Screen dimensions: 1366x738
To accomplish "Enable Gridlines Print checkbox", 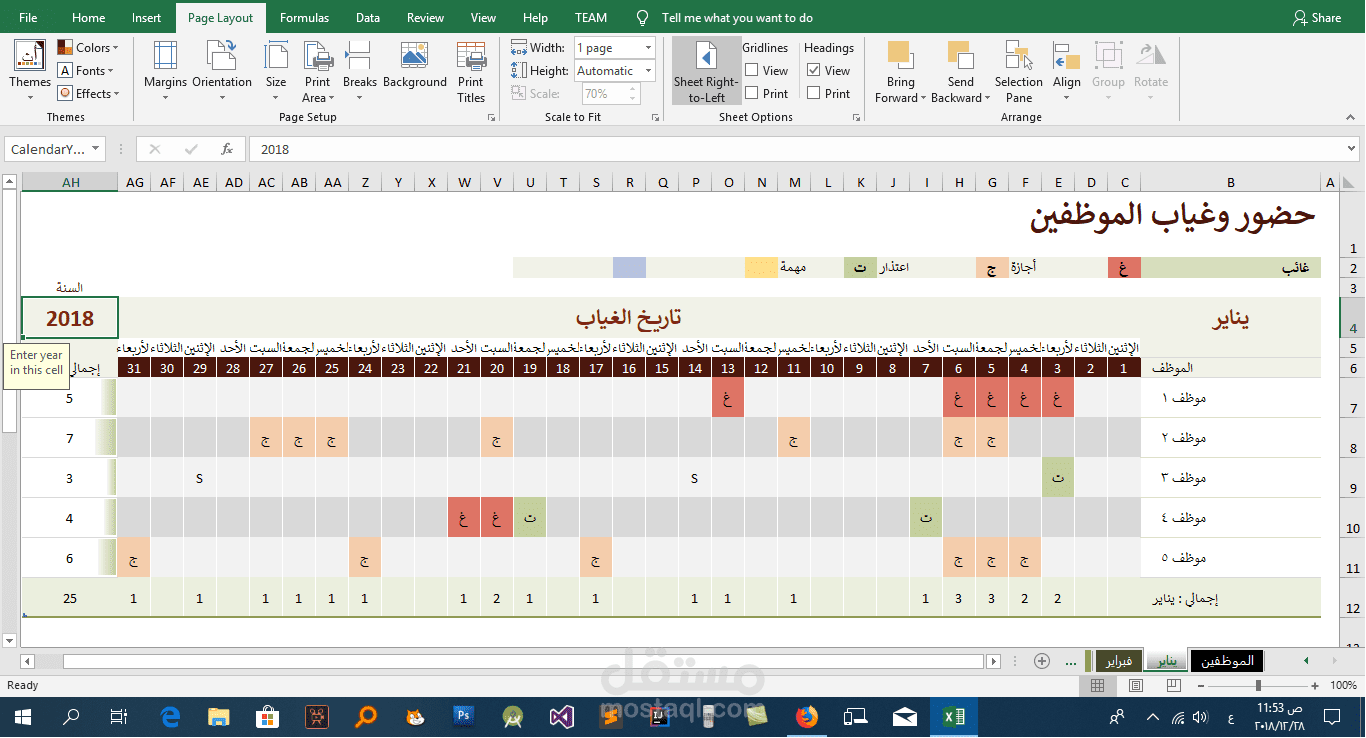I will click(x=750, y=94).
